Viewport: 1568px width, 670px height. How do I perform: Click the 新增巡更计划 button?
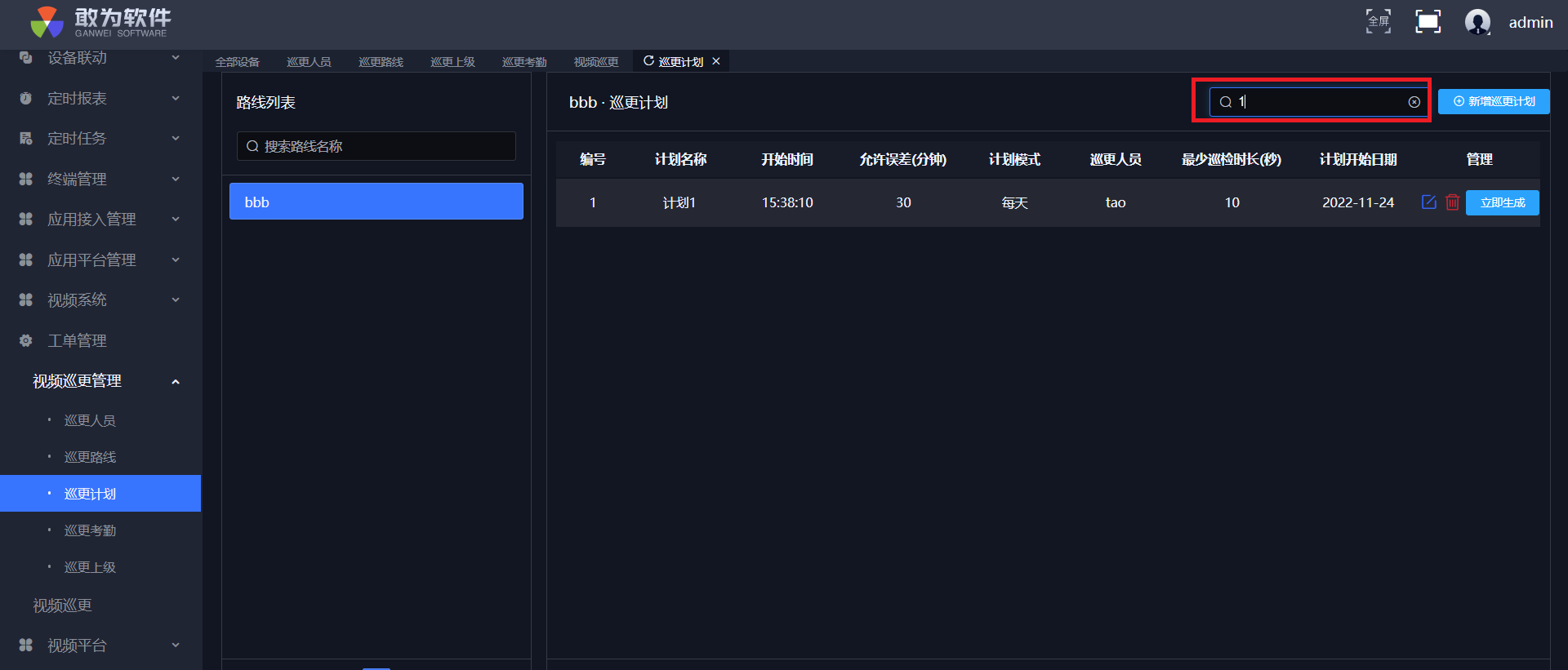(x=1493, y=102)
